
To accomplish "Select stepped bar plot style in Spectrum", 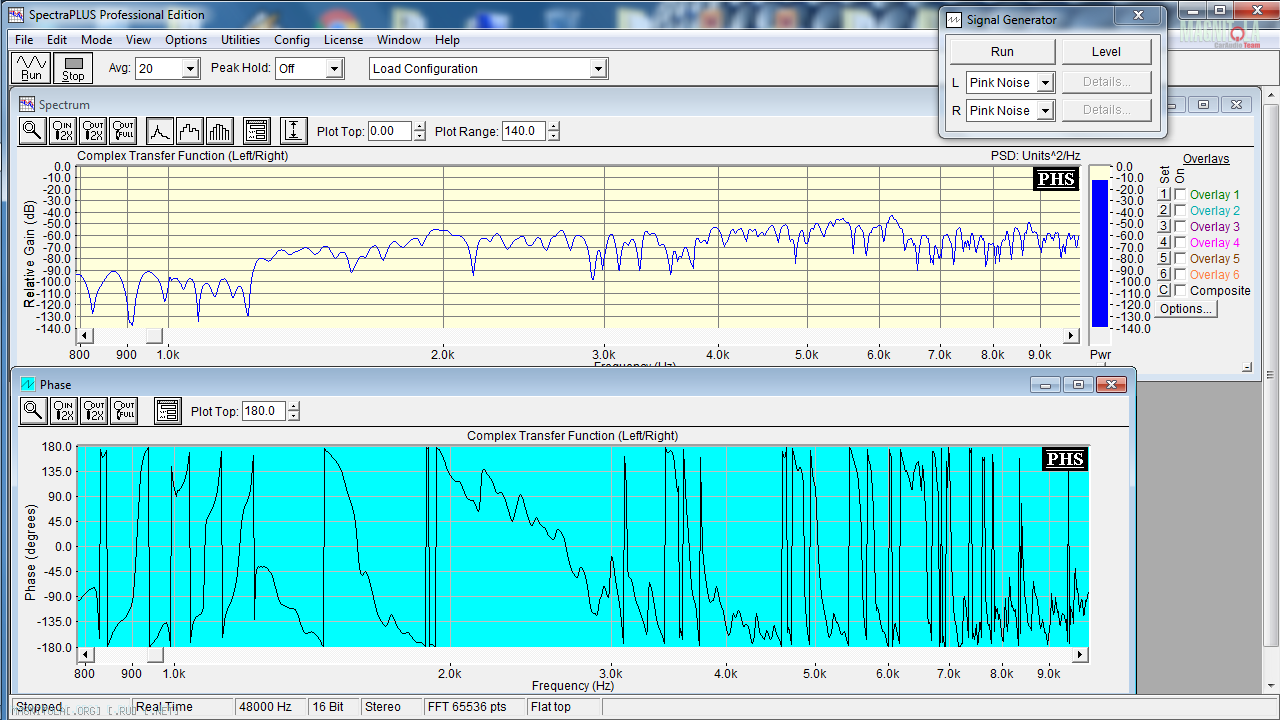I will point(190,131).
